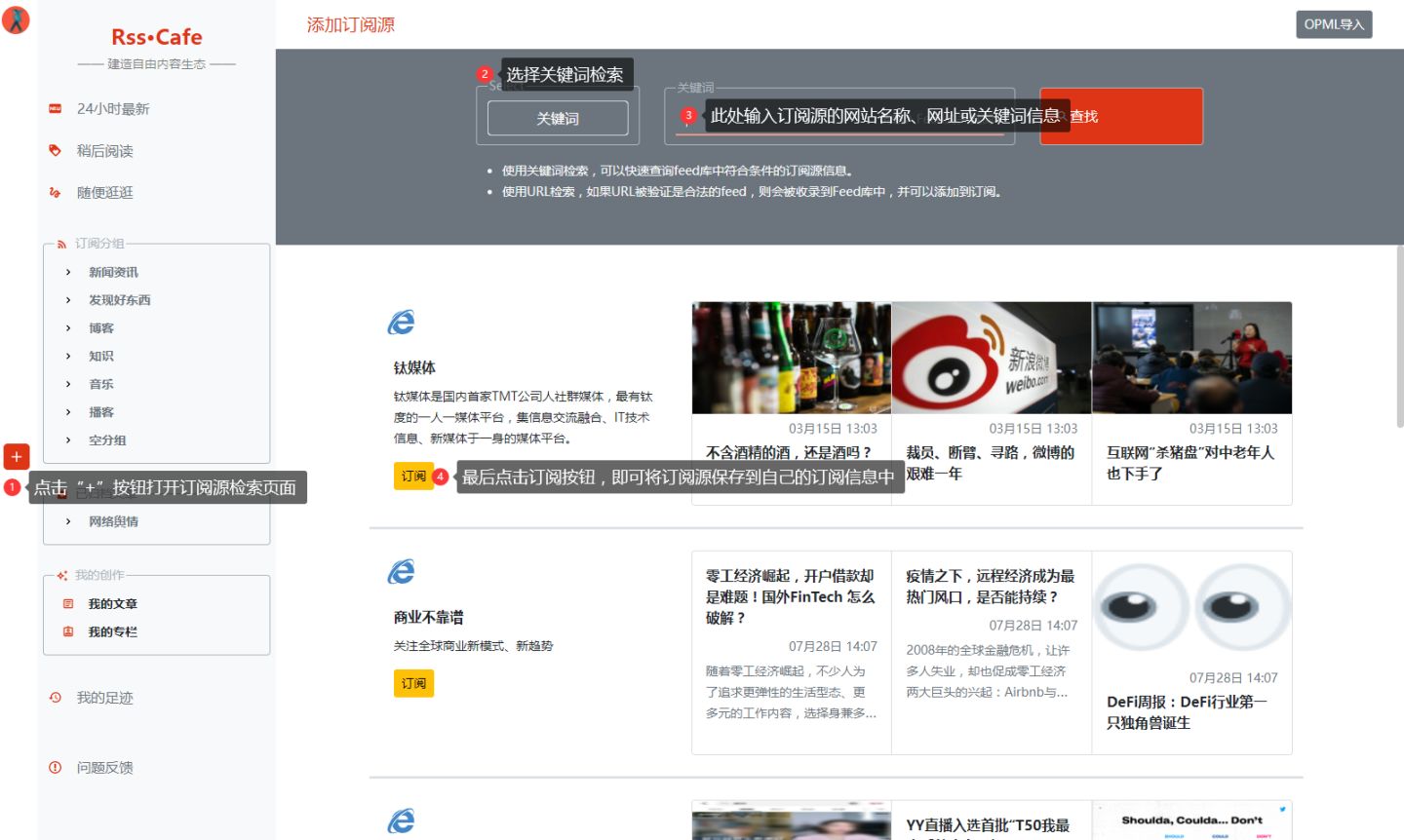Screen dimensions: 1404x840
Task: Expand the 新闻资讯 subscription group
Action: tap(68, 273)
